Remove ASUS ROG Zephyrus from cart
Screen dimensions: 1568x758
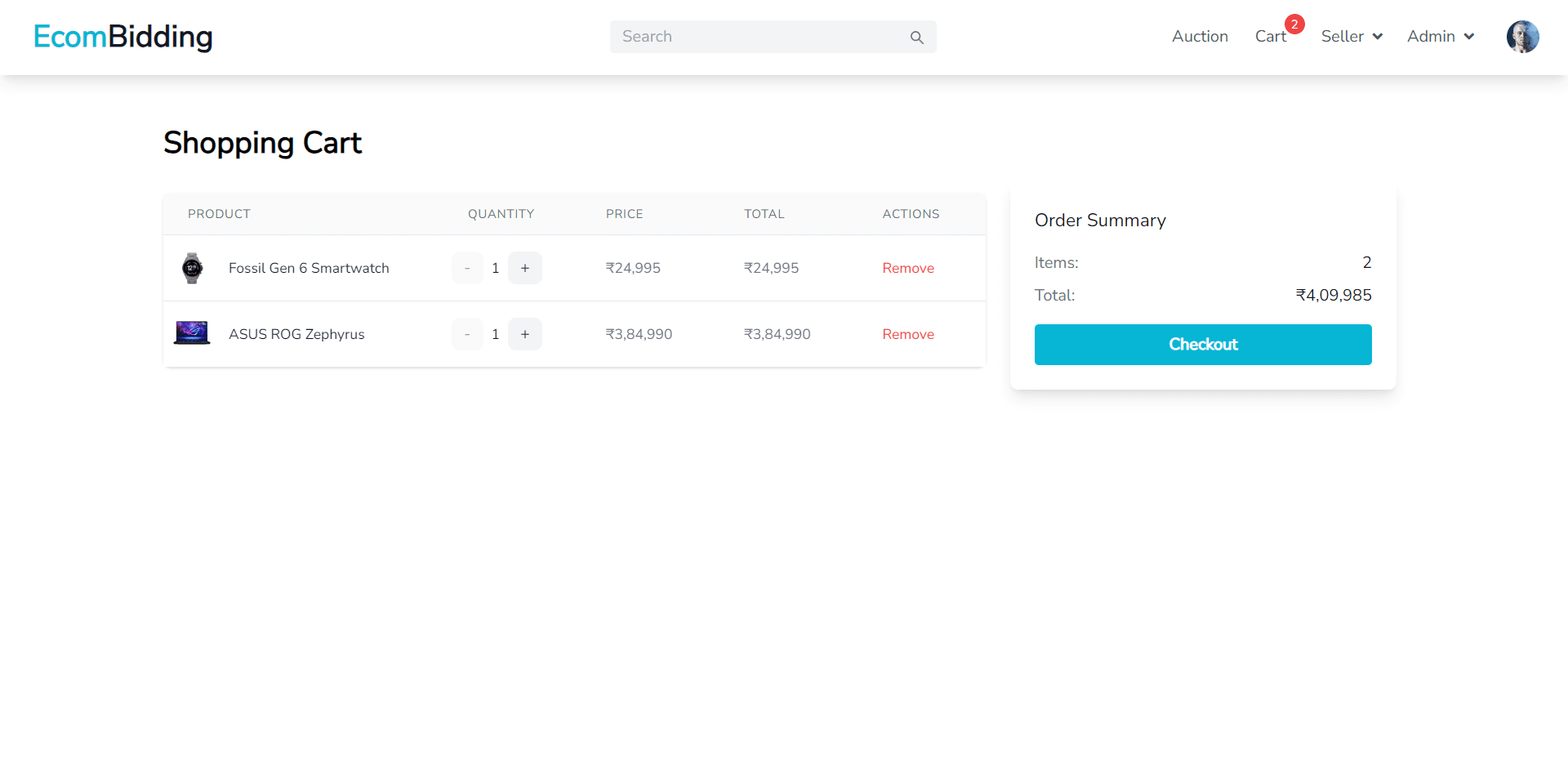pos(908,334)
